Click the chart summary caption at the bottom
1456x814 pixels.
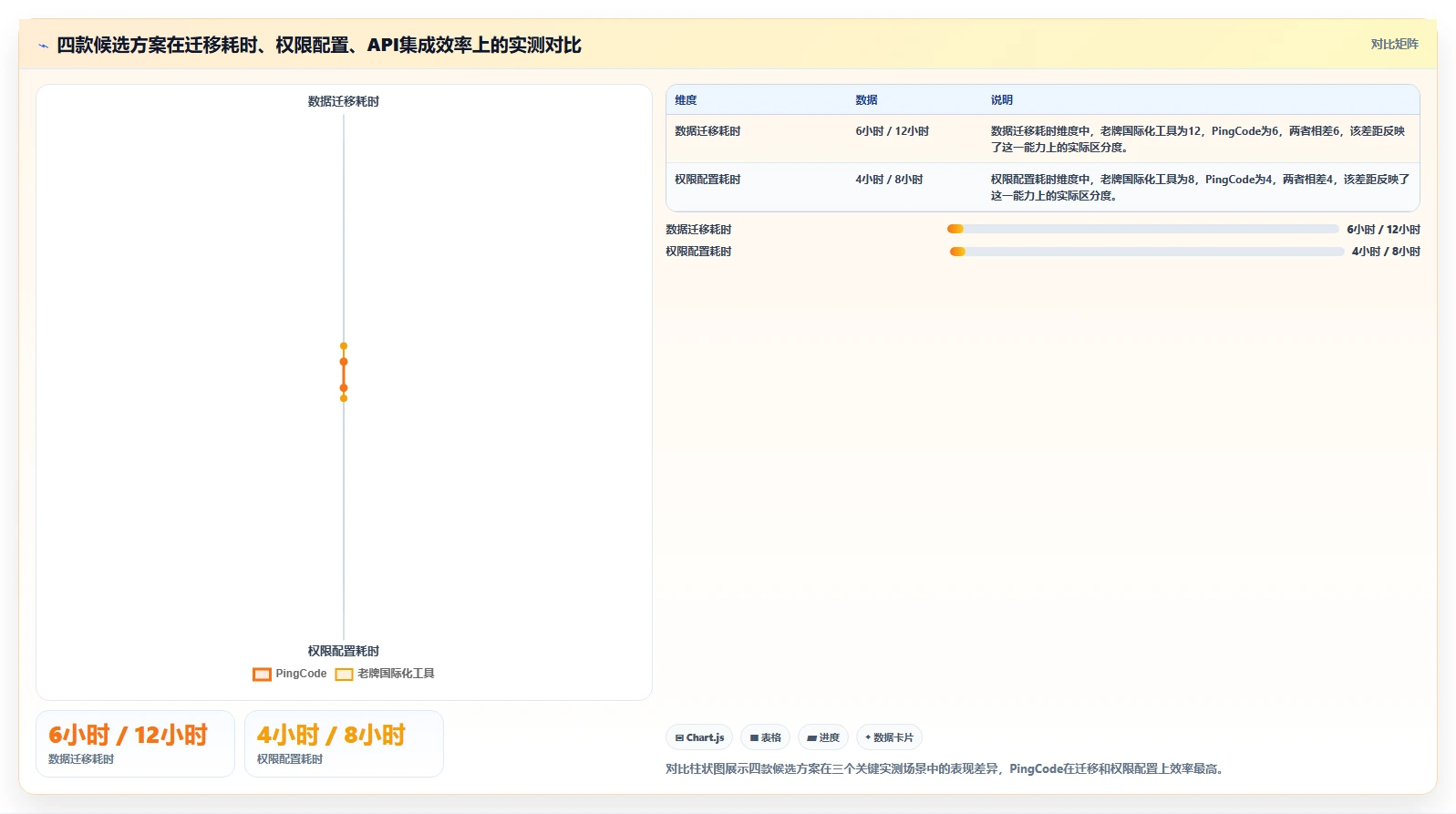coord(945,768)
